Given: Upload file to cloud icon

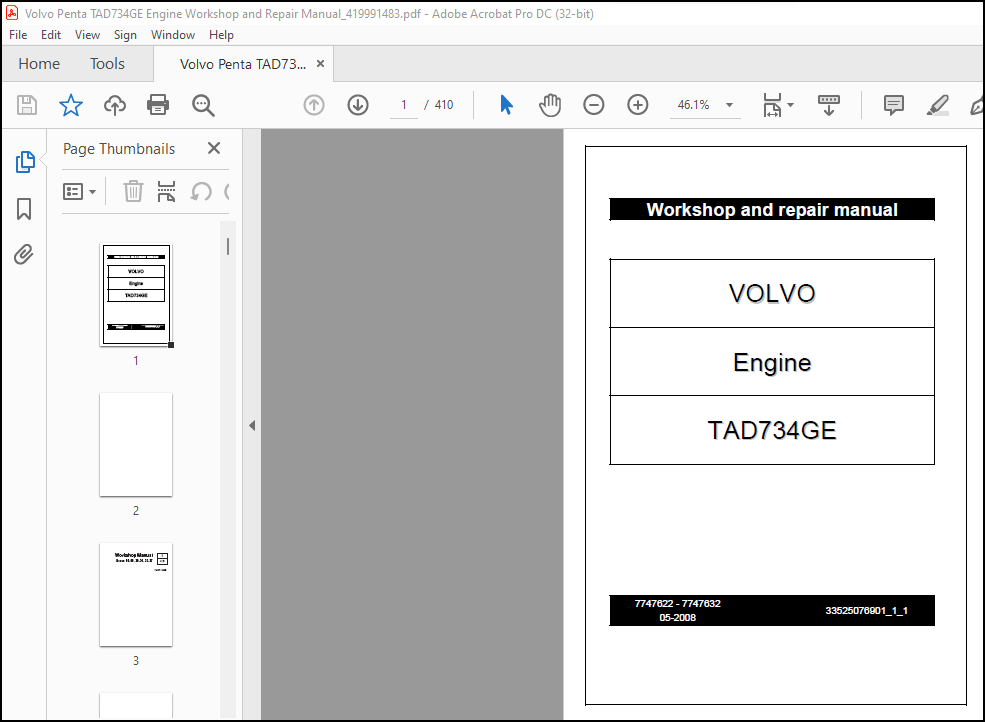Looking at the screenshot, I should 114,105.
